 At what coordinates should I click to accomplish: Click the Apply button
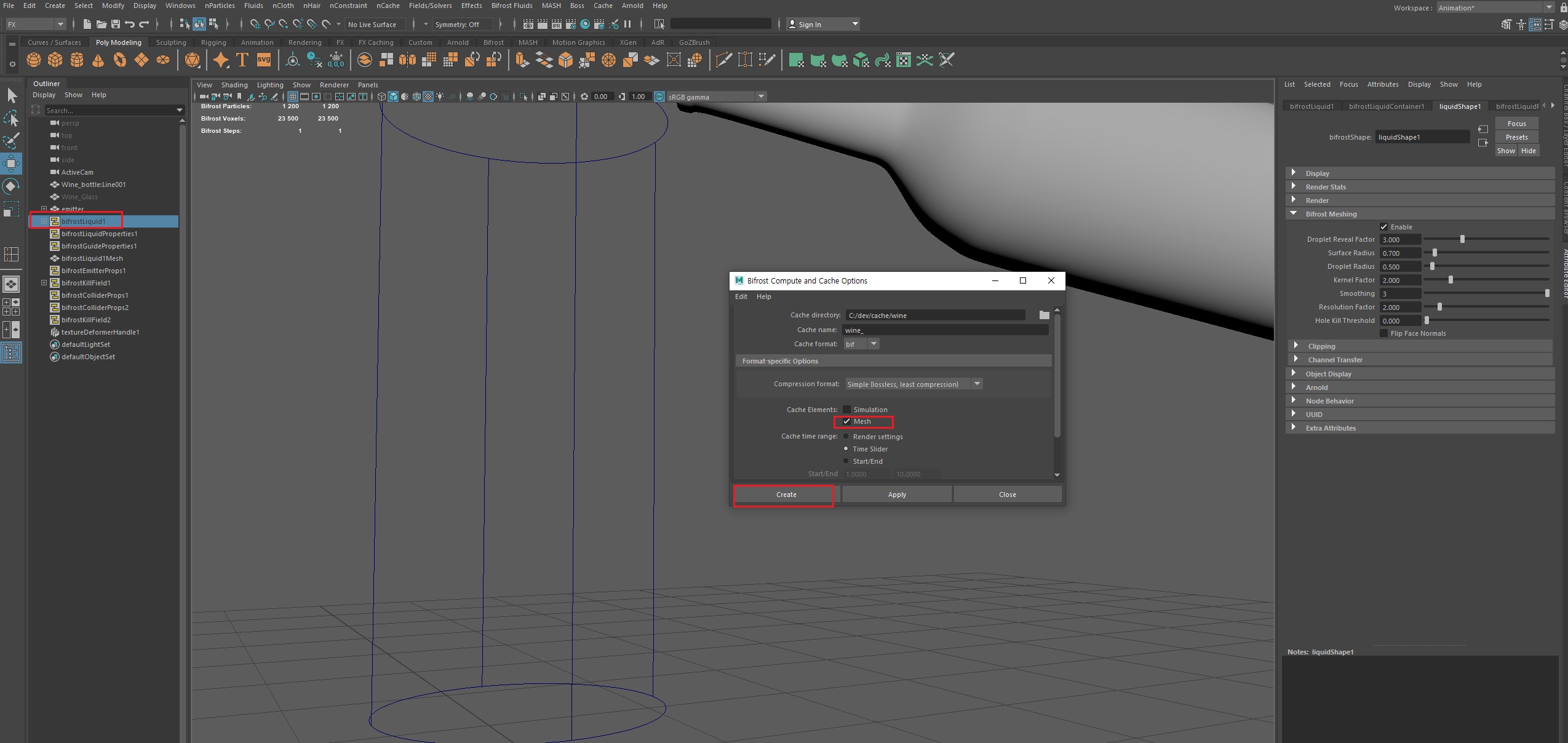point(896,495)
